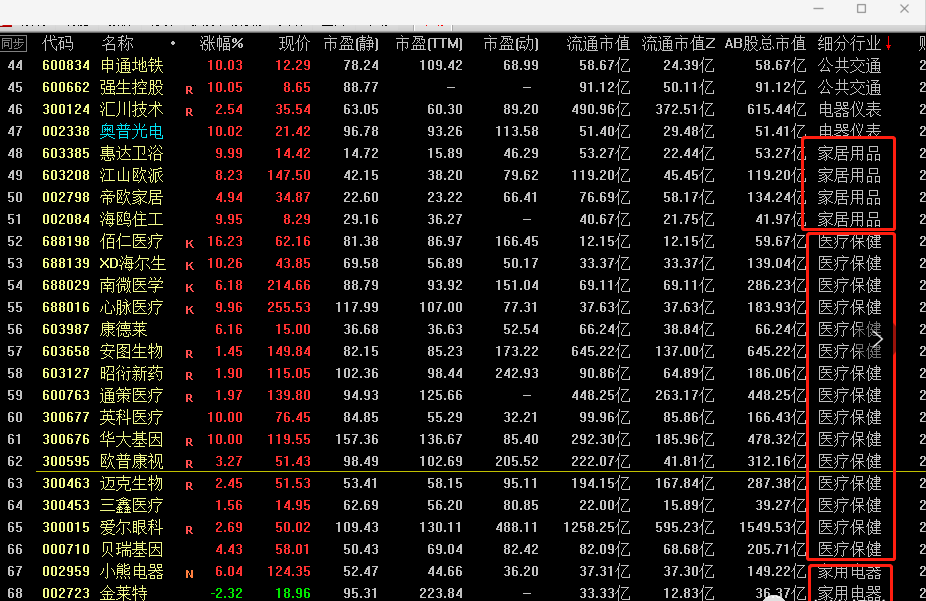The image size is (926, 601).
Task: Click 市盈(TTM) 130.11 of 爱尔眼科
Action: (441, 527)
